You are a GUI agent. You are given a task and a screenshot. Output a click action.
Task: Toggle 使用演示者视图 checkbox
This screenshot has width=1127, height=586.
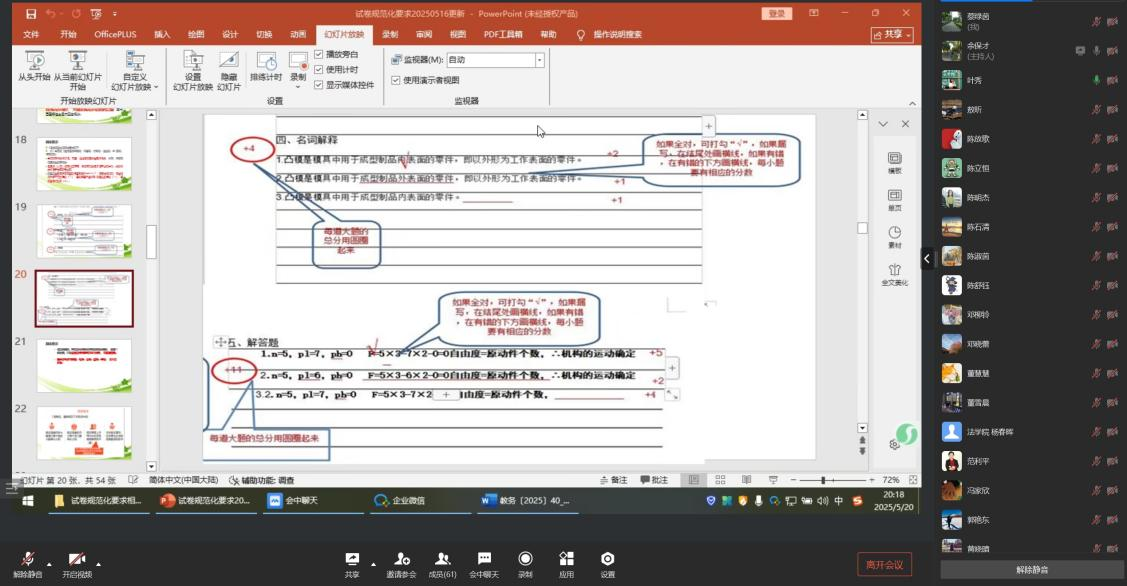(x=396, y=80)
